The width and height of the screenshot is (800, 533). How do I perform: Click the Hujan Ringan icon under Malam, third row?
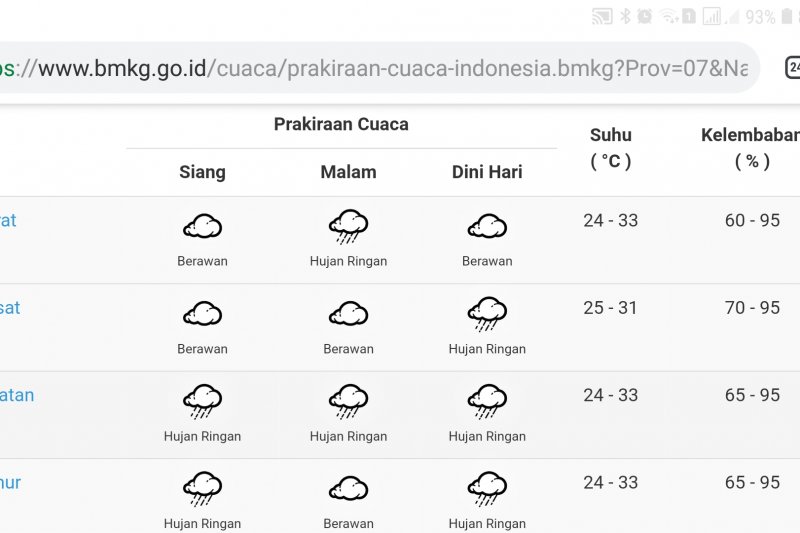[348, 401]
